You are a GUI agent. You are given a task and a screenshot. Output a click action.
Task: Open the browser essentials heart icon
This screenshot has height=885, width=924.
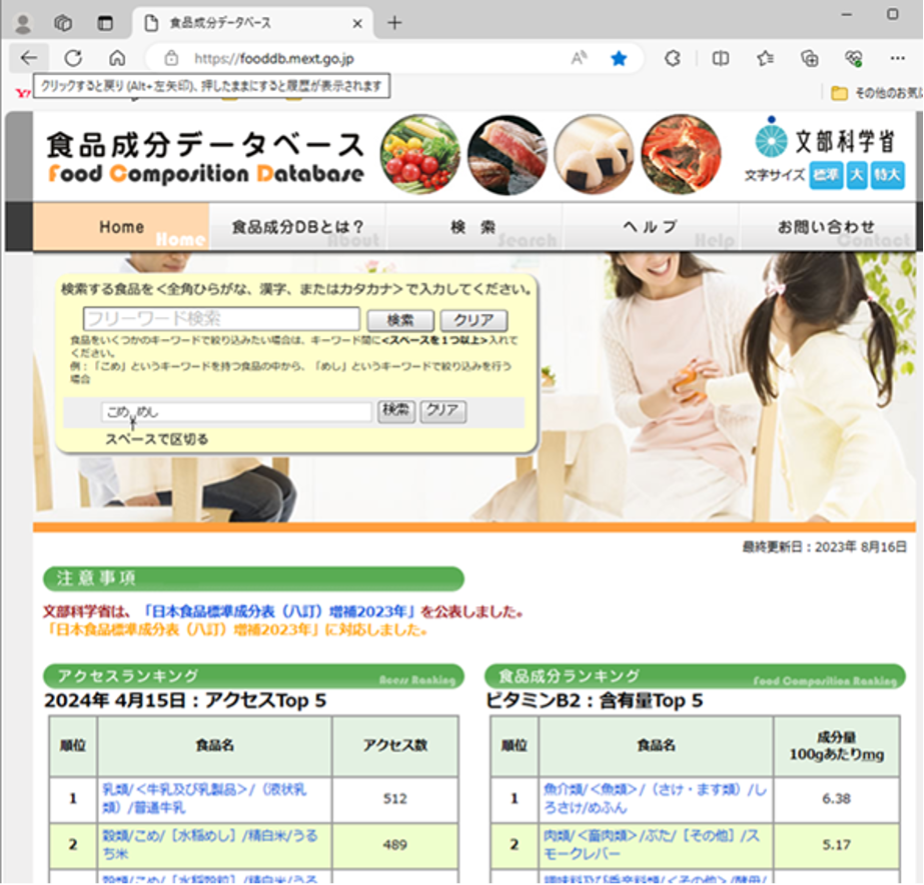tap(853, 58)
